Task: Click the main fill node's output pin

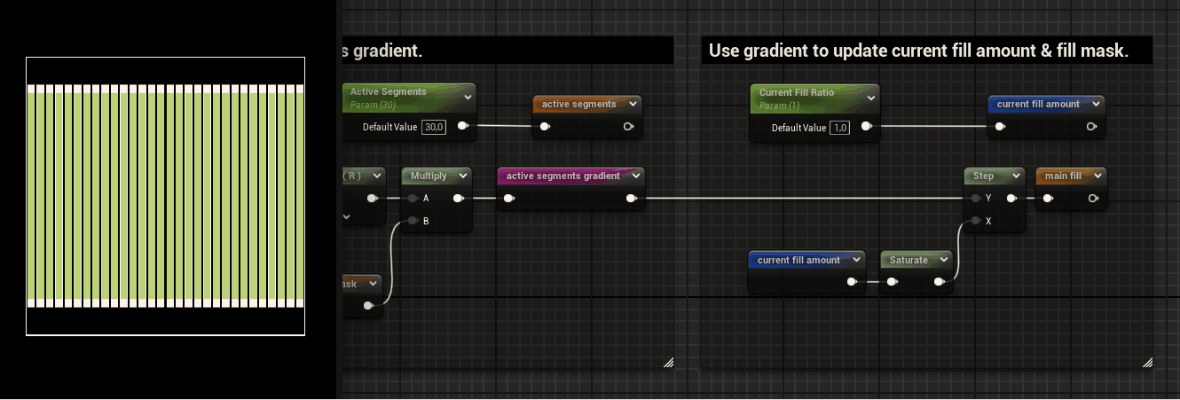Action: tap(1092, 198)
